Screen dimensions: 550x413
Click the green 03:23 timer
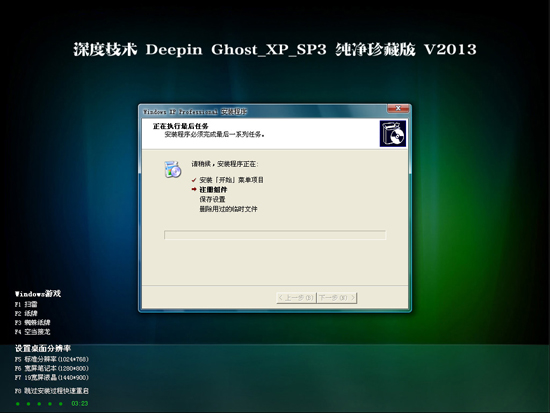pyautogui.click(x=80, y=404)
